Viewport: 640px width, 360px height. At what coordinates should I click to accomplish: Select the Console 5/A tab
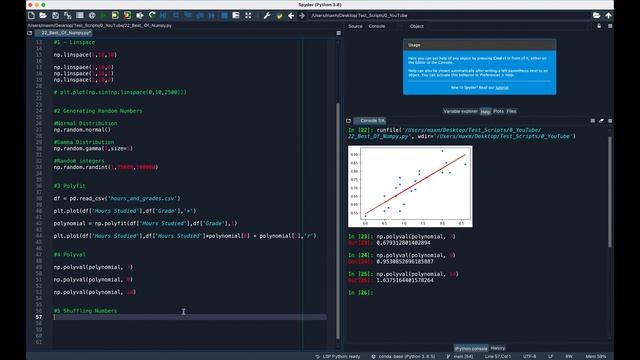(x=370, y=121)
